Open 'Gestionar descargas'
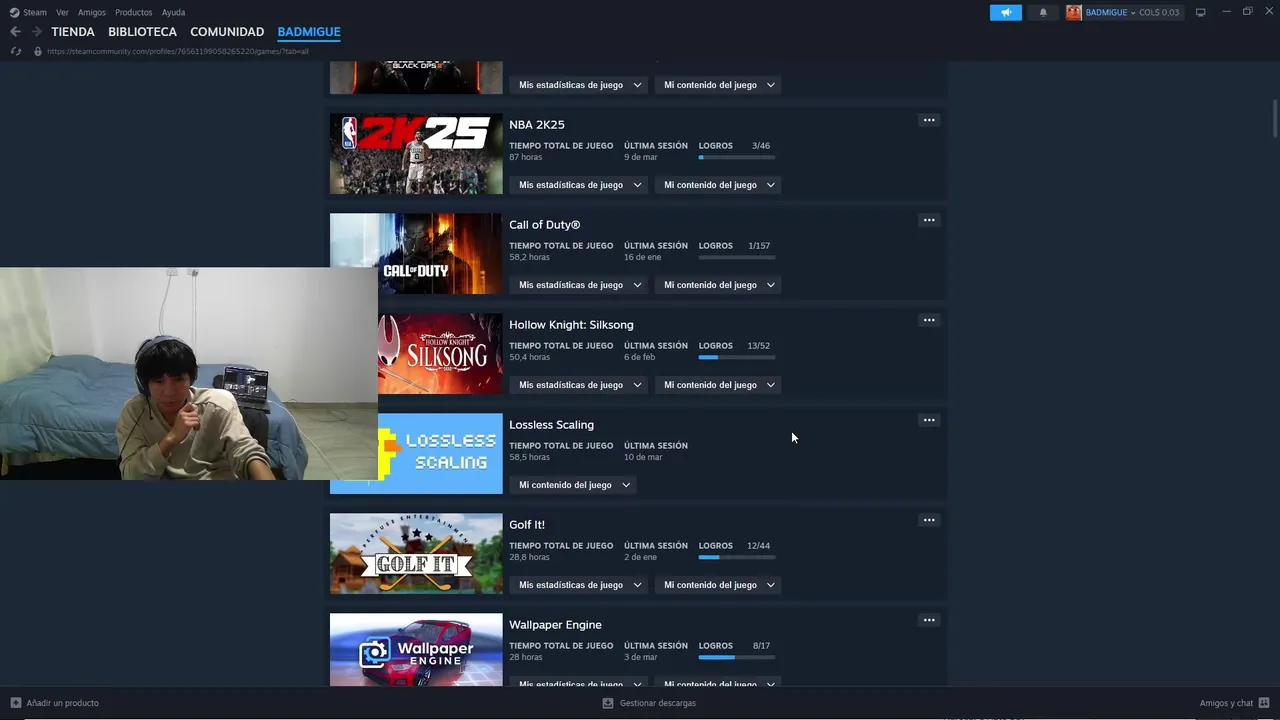 (649, 703)
